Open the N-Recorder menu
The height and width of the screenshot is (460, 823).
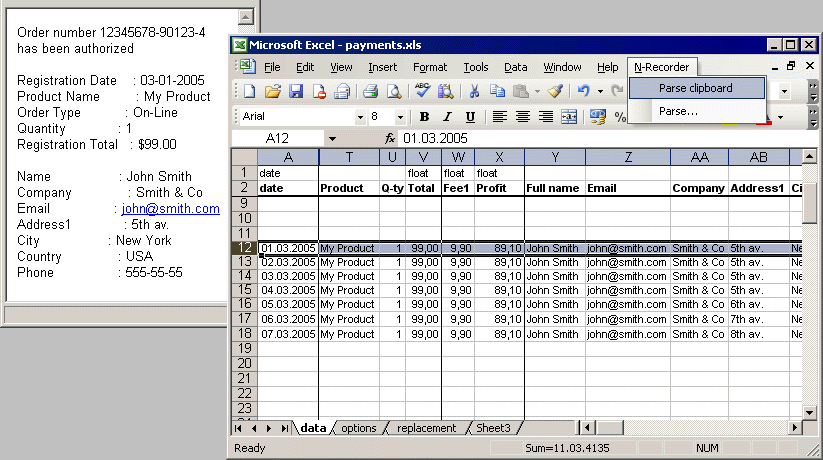661,67
